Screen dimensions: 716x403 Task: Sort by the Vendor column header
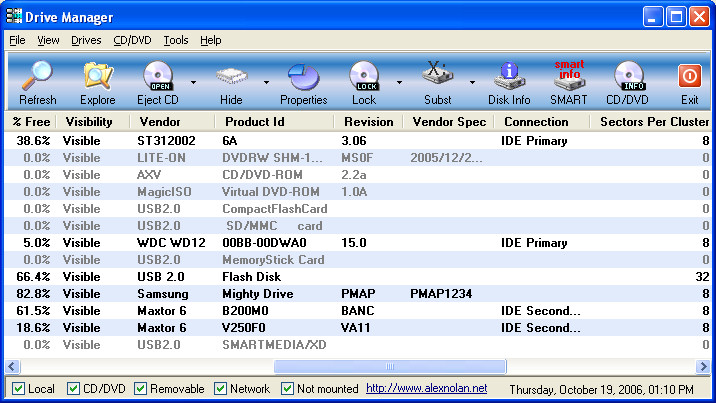pyautogui.click(x=173, y=122)
